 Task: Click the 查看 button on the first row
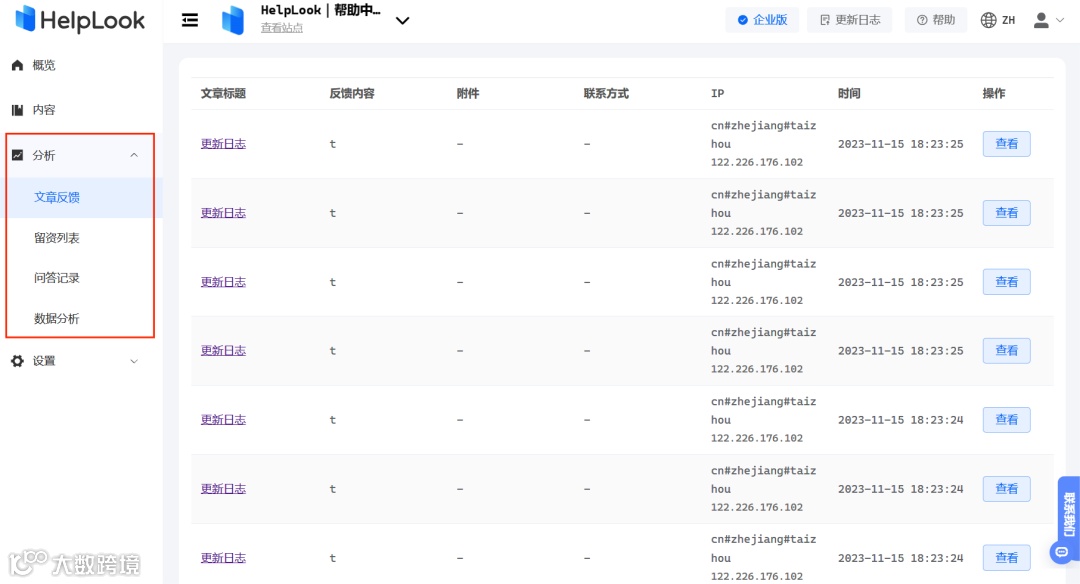[x=1006, y=144]
